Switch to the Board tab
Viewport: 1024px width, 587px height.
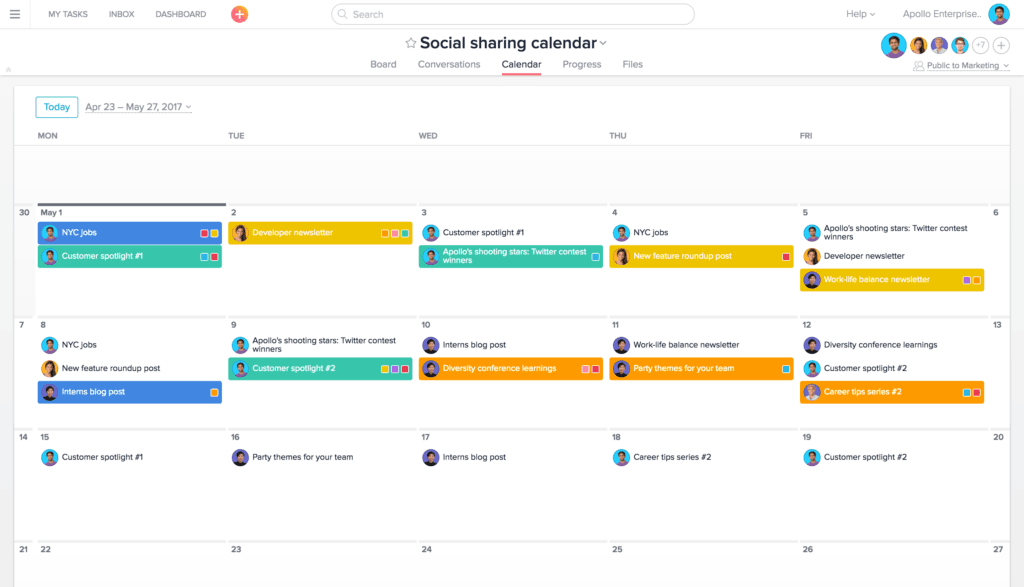pyautogui.click(x=383, y=65)
